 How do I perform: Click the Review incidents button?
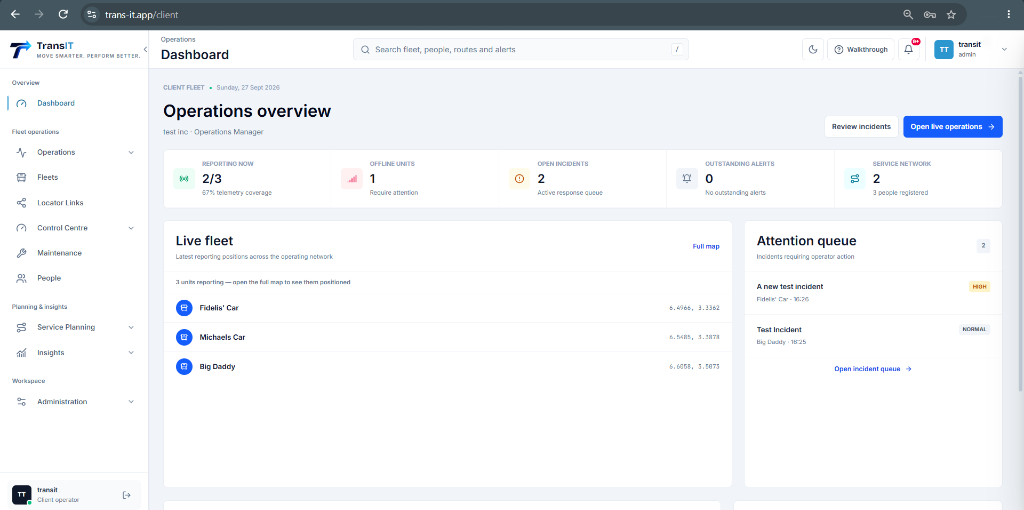point(861,127)
